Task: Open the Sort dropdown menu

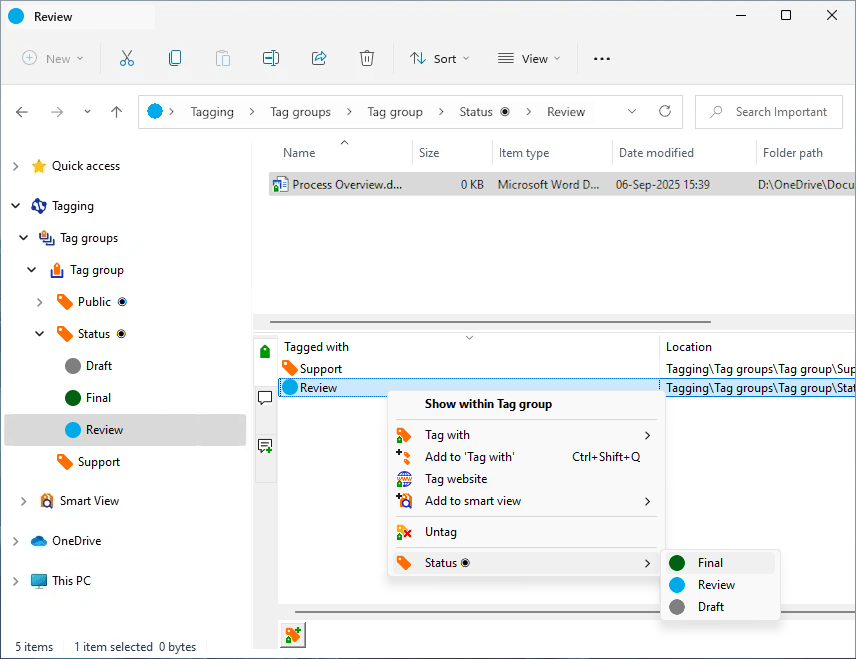Action: tap(440, 59)
